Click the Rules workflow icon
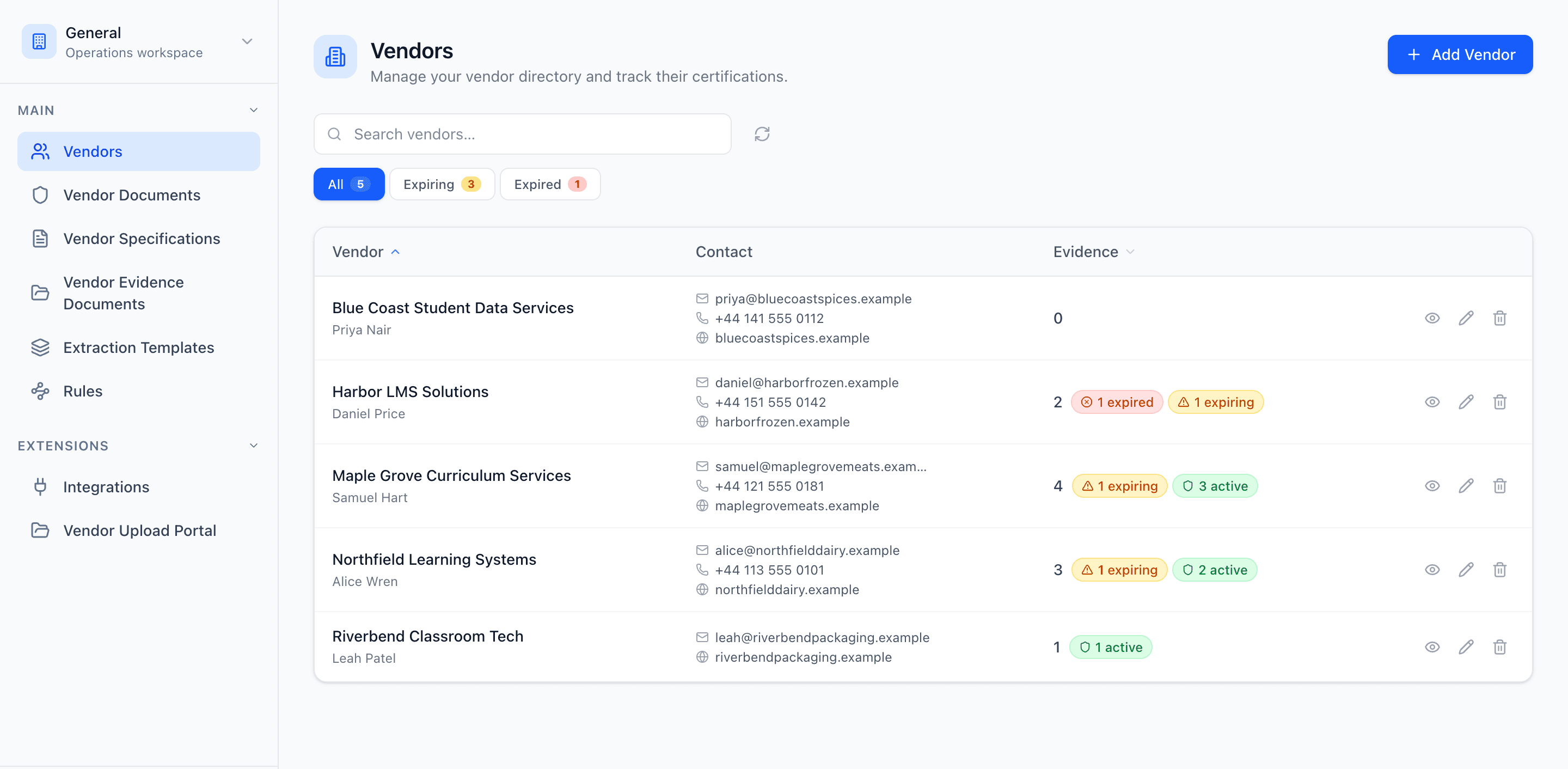Image resolution: width=1568 pixels, height=769 pixels. pyautogui.click(x=40, y=391)
